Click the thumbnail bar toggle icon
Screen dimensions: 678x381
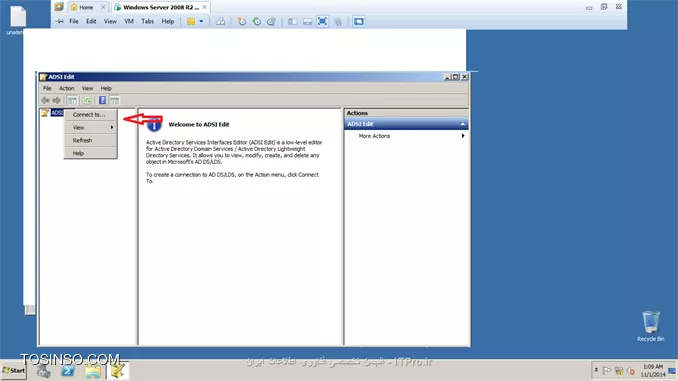point(307,21)
